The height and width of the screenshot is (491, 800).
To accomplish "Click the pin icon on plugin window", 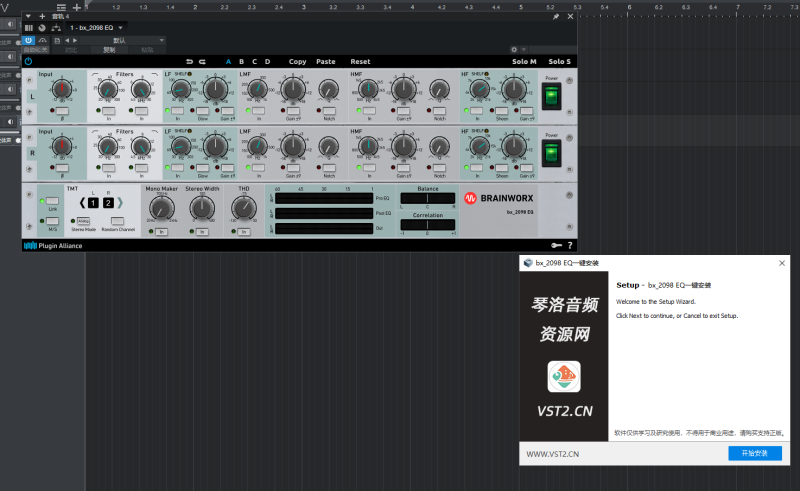I will point(556,17).
